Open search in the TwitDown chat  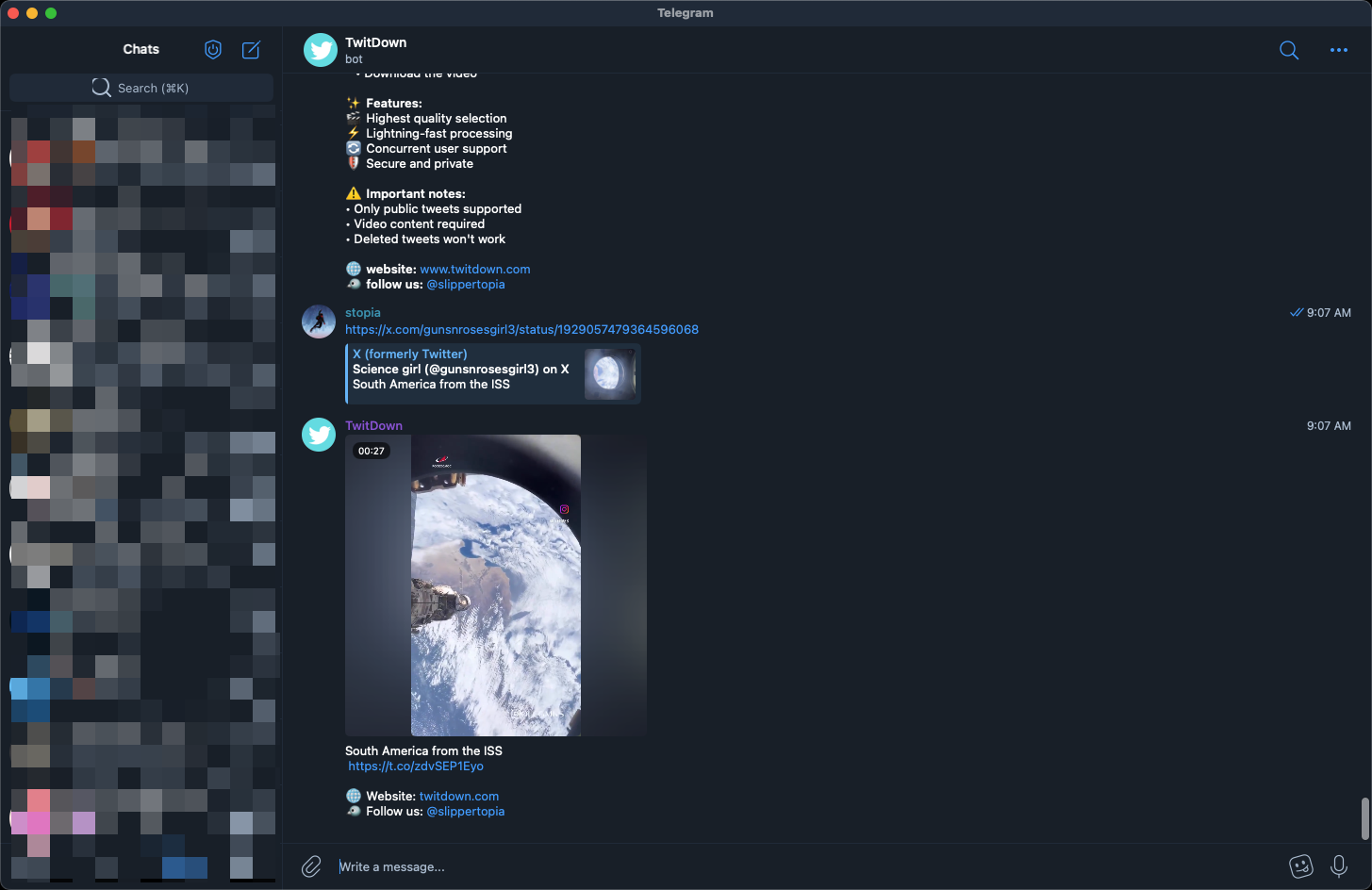tap(1289, 50)
